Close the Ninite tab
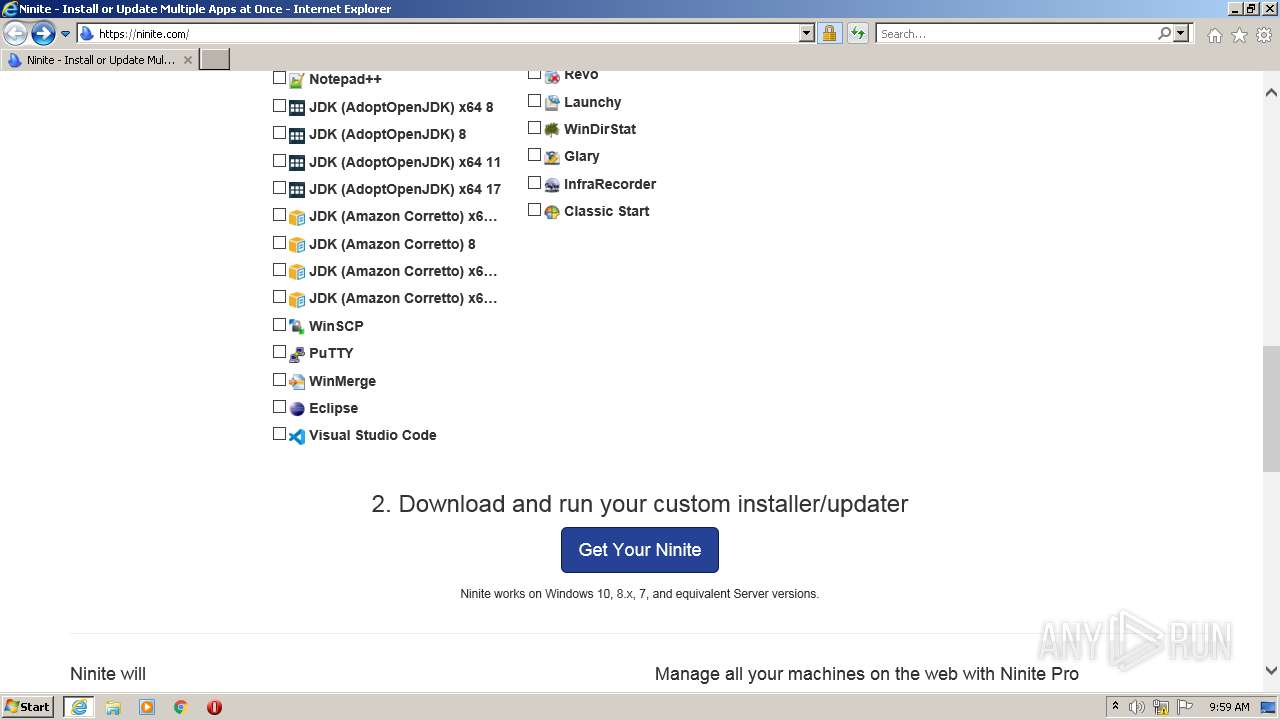The width and height of the screenshot is (1280, 720). (188, 60)
